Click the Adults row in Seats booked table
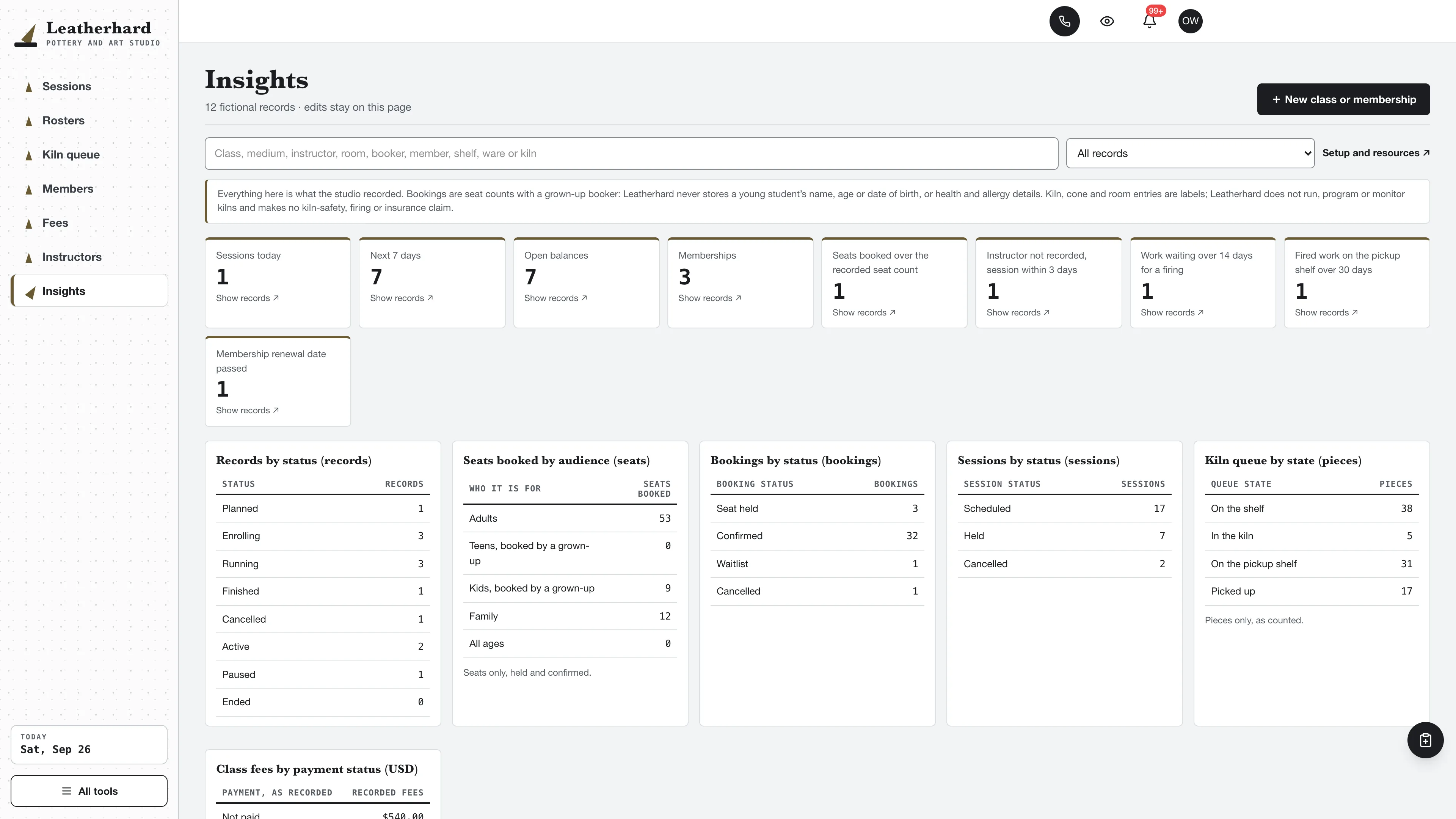Viewport: 1456px width, 819px height. pos(570,518)
